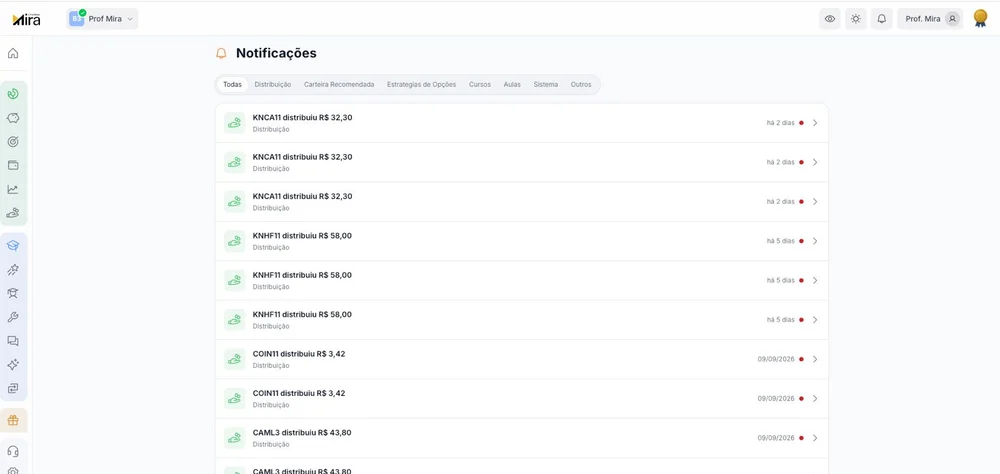Open the piggy bank sidebar icon
Viewport: 1000px width, 474px height.
[13, 118]
